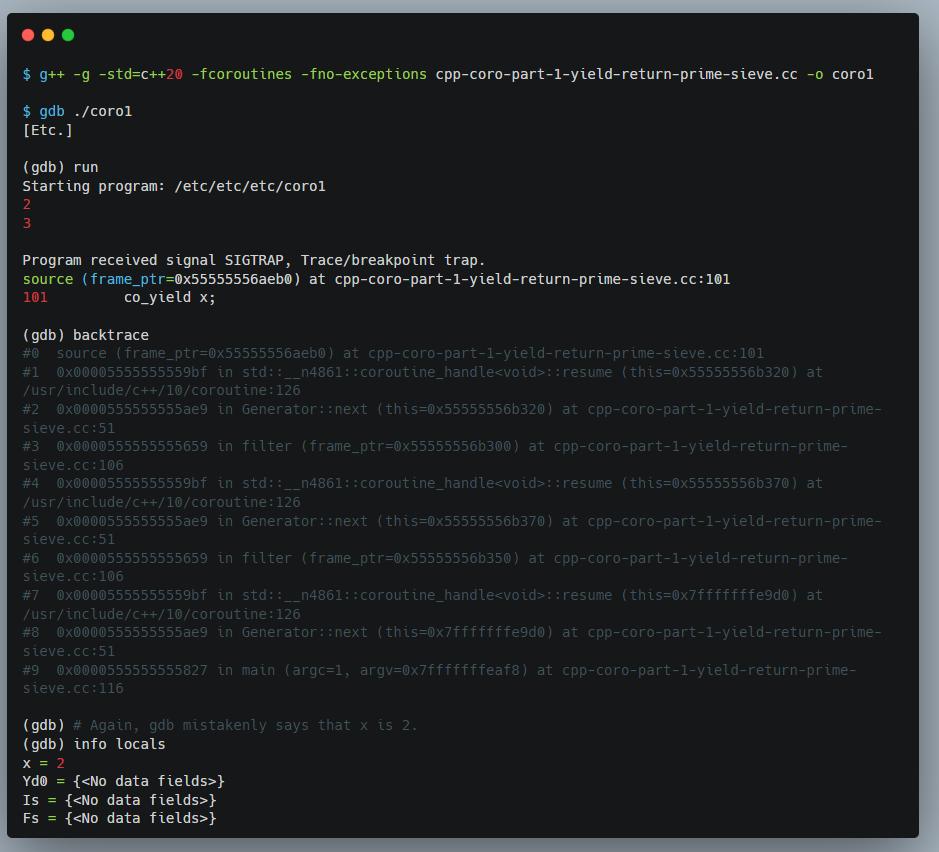Click backtrace frame #0 source entry
The width and height of the screenshot is (939, 852).
click(393, 353)
